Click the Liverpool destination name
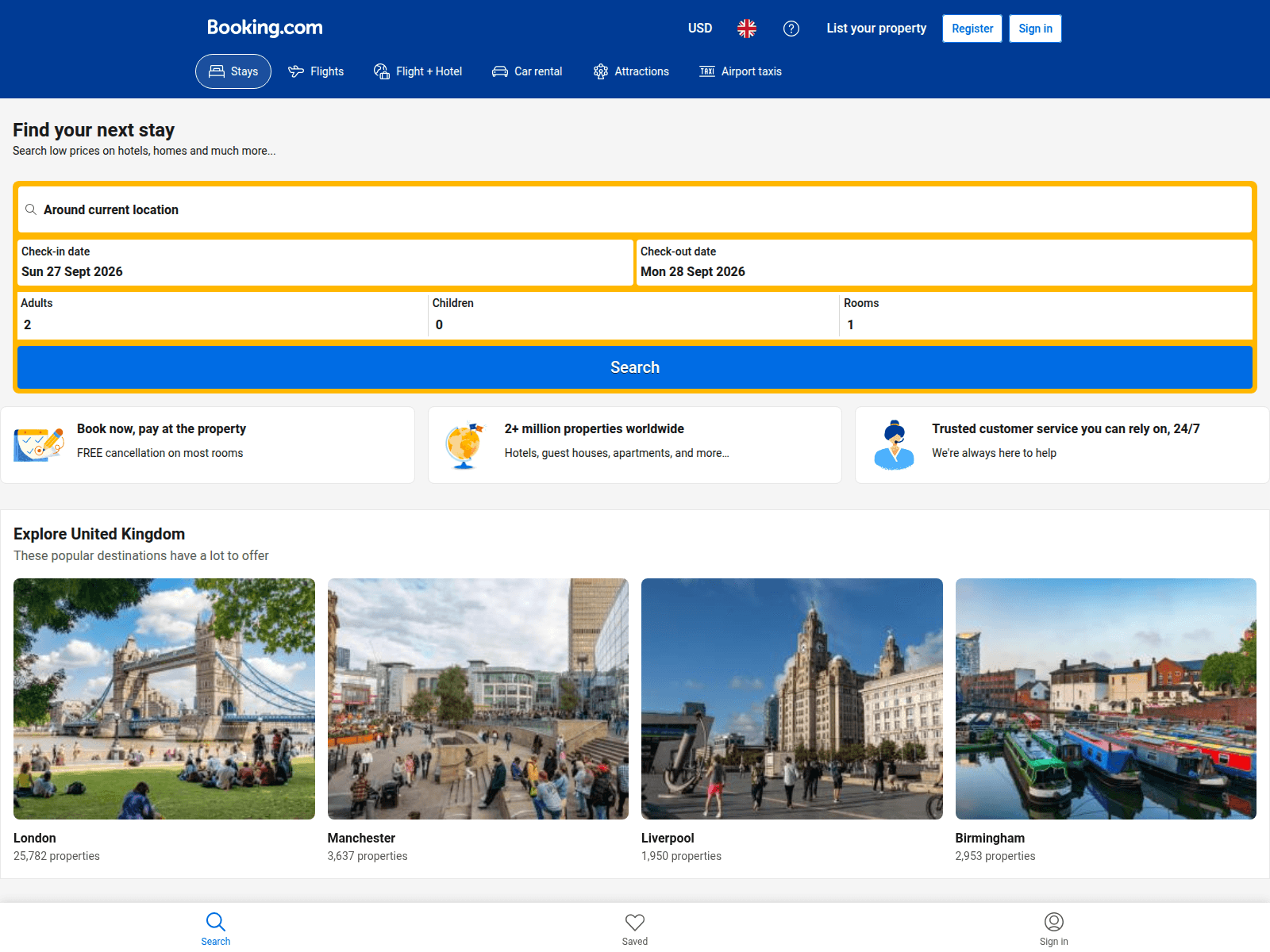 click(x=668, y=838)
